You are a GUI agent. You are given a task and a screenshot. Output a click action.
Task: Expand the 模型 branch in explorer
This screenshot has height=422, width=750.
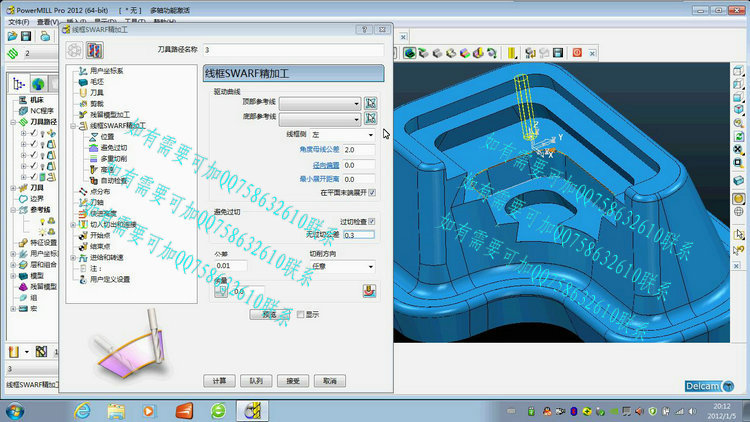pyautogui.click(x=13, y=276)
